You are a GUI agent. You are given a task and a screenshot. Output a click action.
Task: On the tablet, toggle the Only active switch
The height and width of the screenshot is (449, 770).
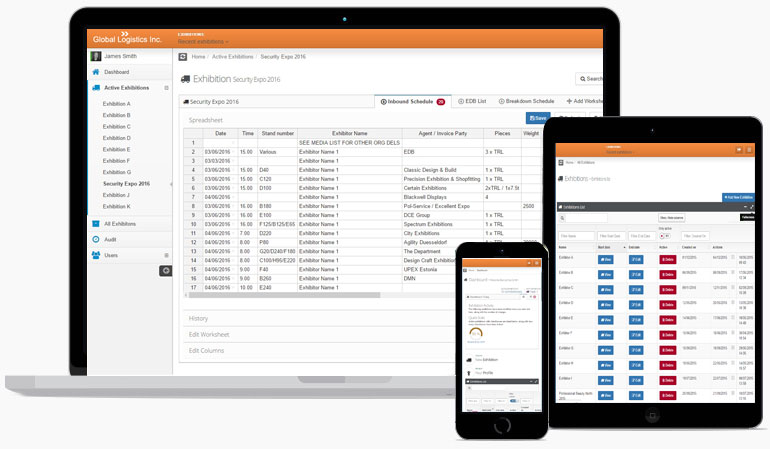[664, 236]
